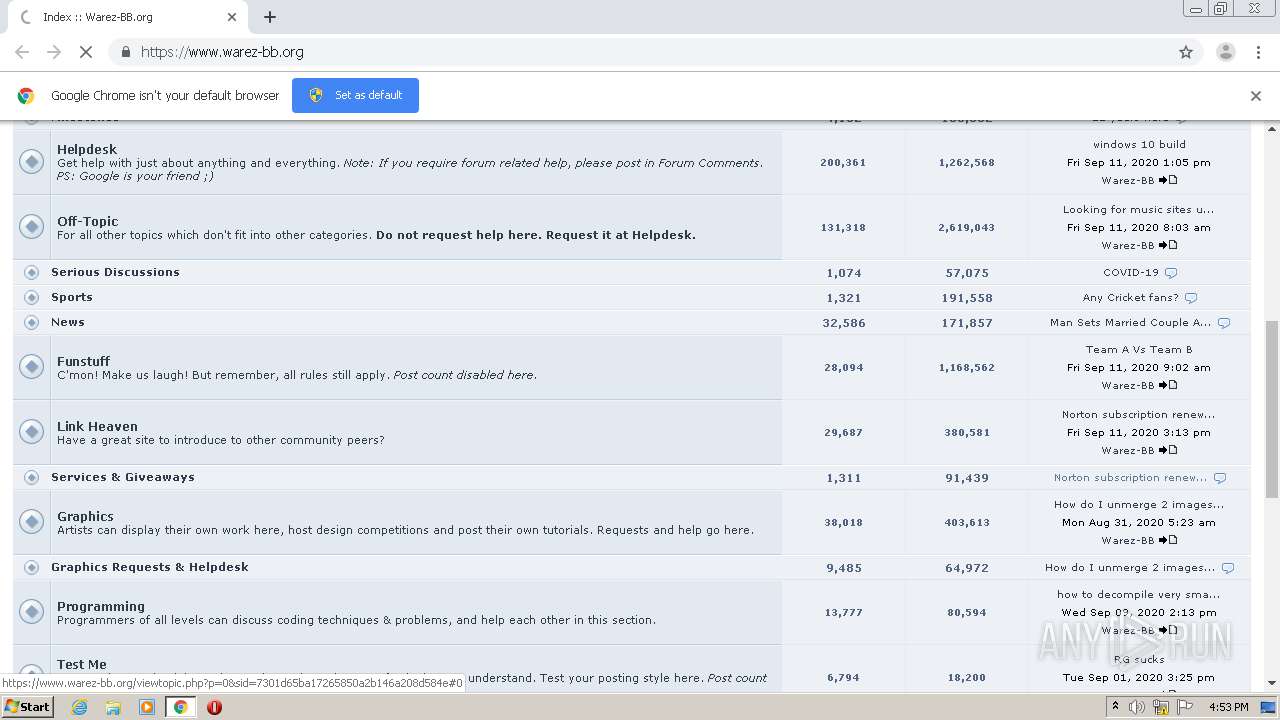1280x720 pixels.
Task: Open Graphics Requests & Helpdesk subforum
Action: [150, 567]
